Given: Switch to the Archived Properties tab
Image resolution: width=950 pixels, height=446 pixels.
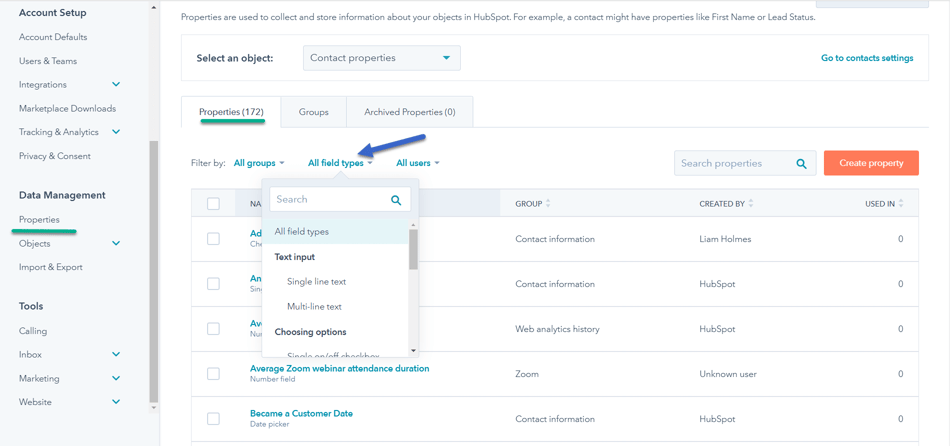Looking at the screenshot, I should 409,112.
